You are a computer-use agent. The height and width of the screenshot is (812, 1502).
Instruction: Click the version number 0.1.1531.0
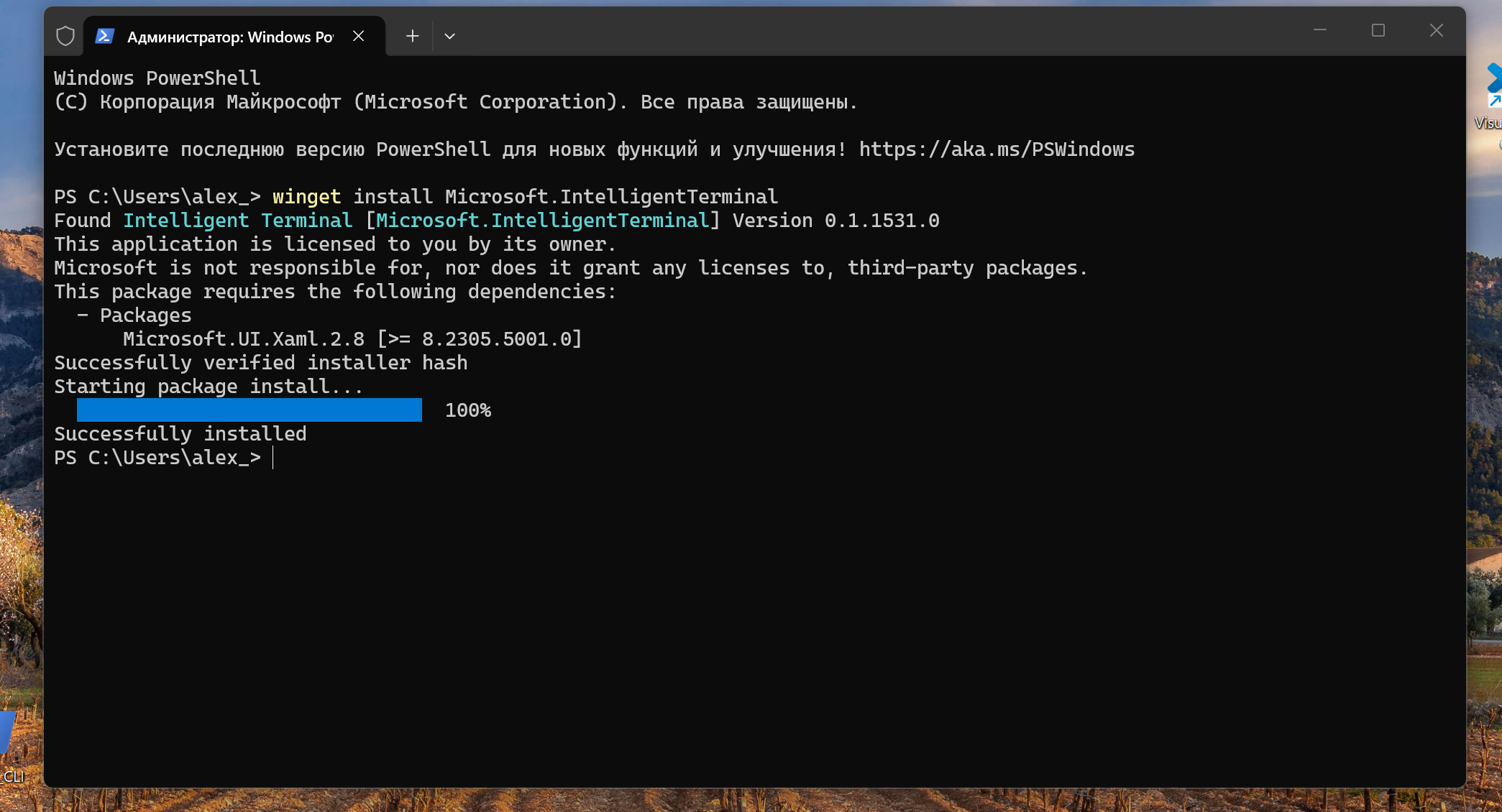tap(882, 221)
